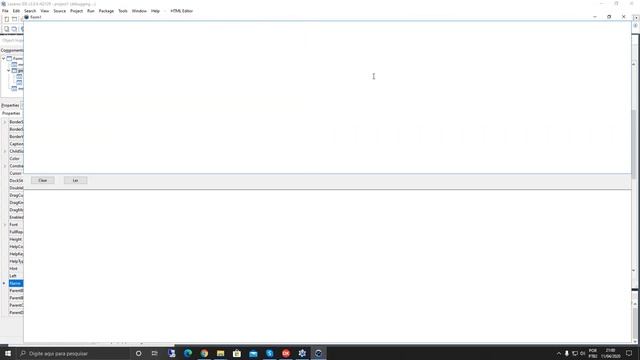Expand the Font property
640x360 pixels.
tap(5, 225)
